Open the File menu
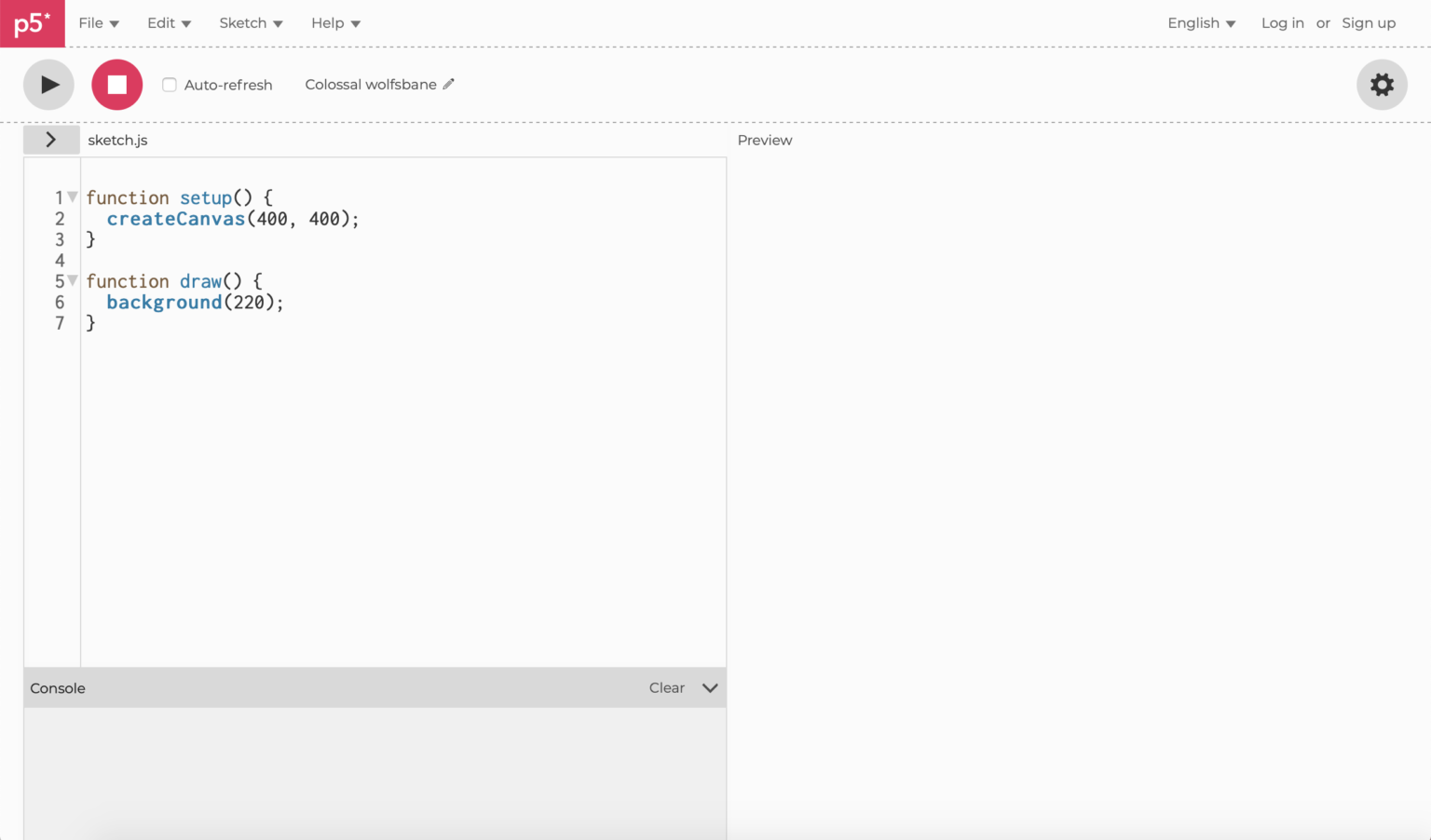 [99, 23]
